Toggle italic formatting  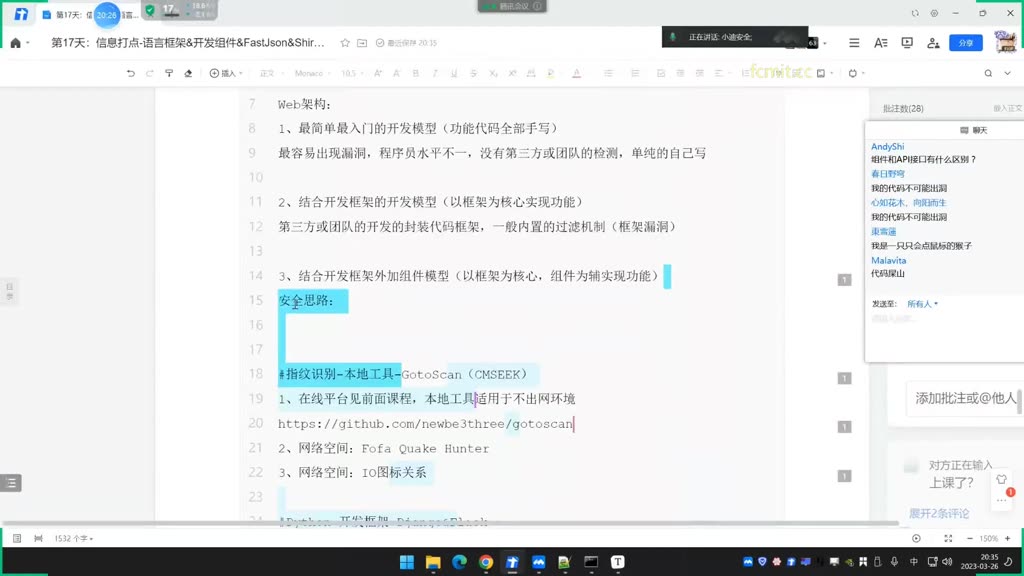[x=435, y=73]
